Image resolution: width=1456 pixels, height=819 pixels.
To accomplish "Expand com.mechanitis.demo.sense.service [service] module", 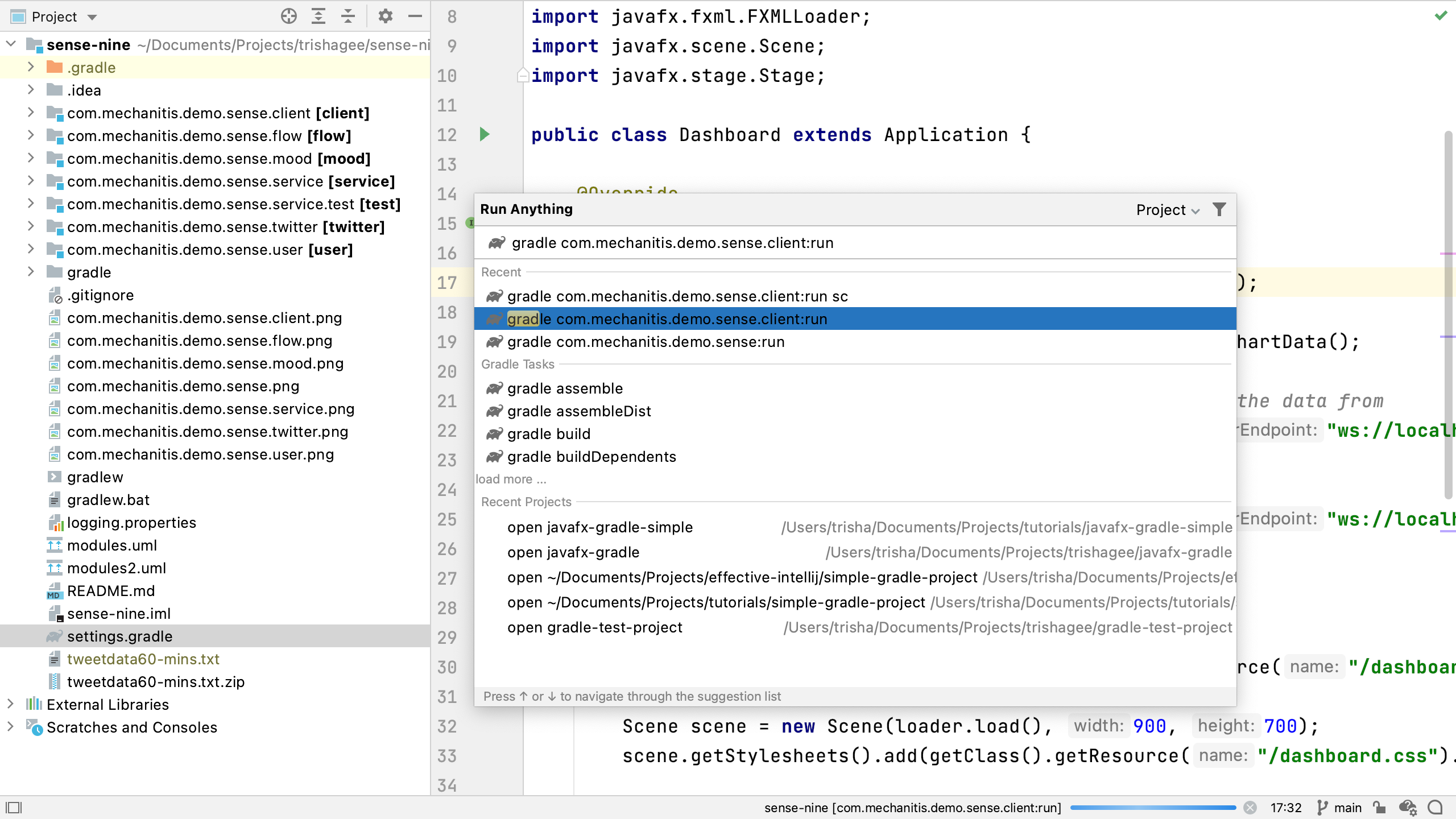I will point(31,180).
